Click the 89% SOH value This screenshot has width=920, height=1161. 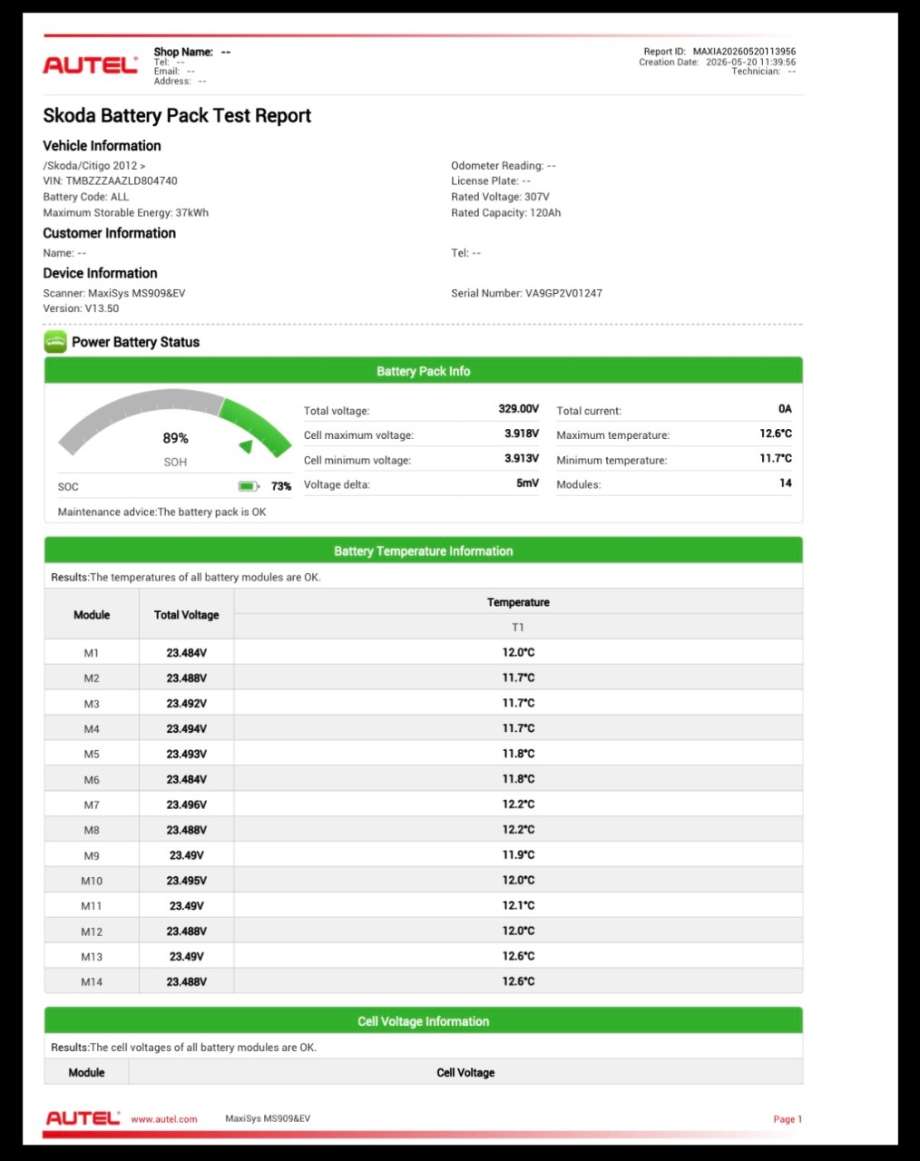pyautogui.click(x=175, y=438)
